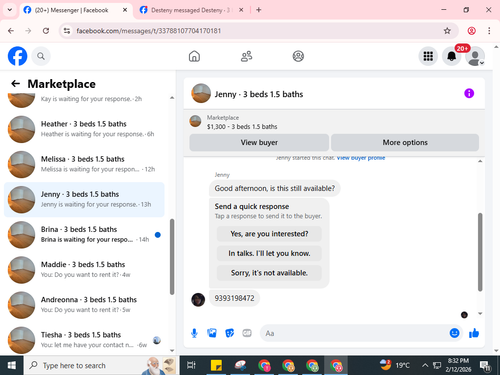Open Melissa's 3 beds 1.5 baths chat
This screenshot has width=500, height=375.
(x=84, y=164)
